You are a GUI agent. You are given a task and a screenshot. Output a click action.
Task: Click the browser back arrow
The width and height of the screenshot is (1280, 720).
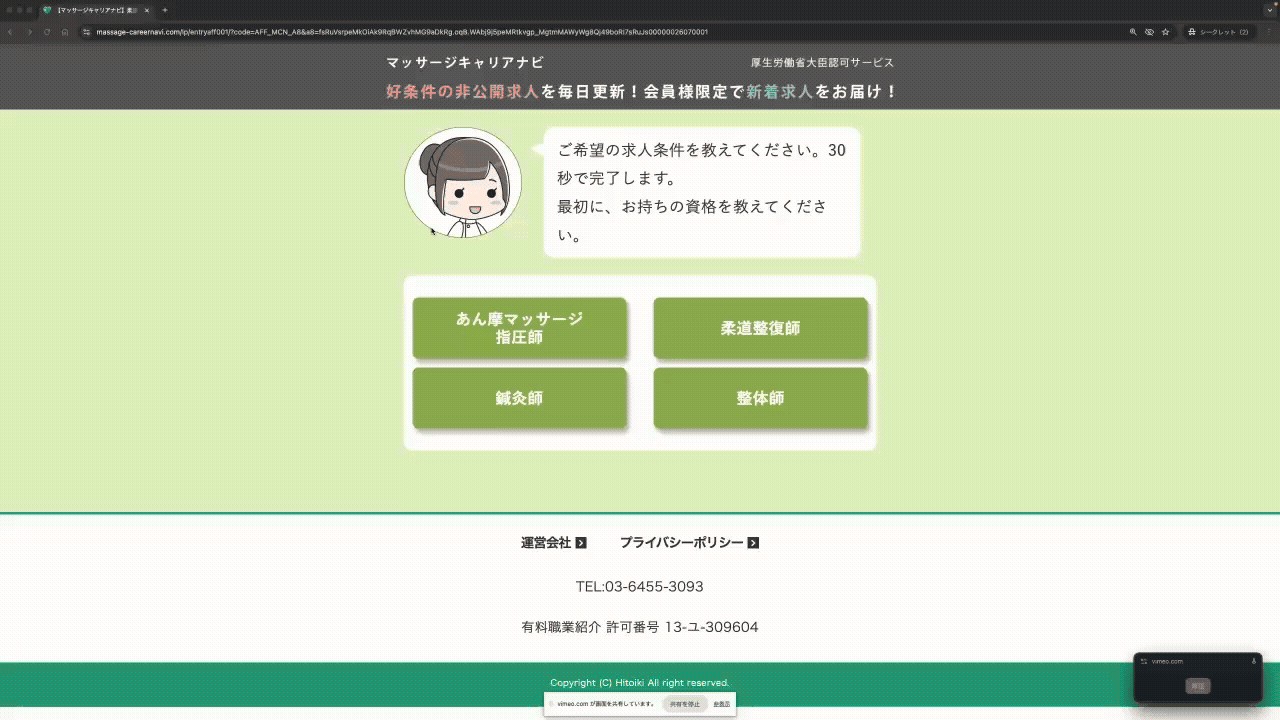11,32
